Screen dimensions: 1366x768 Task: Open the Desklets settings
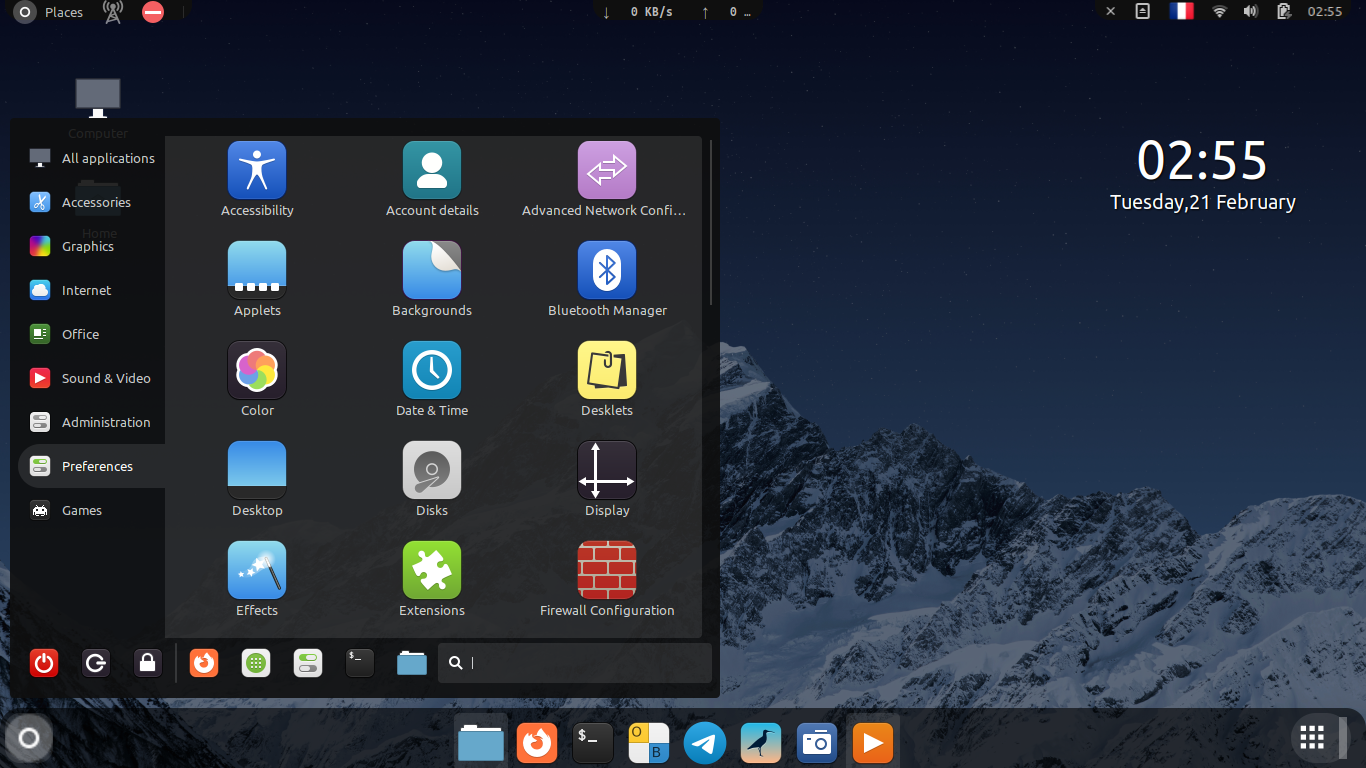607,380
